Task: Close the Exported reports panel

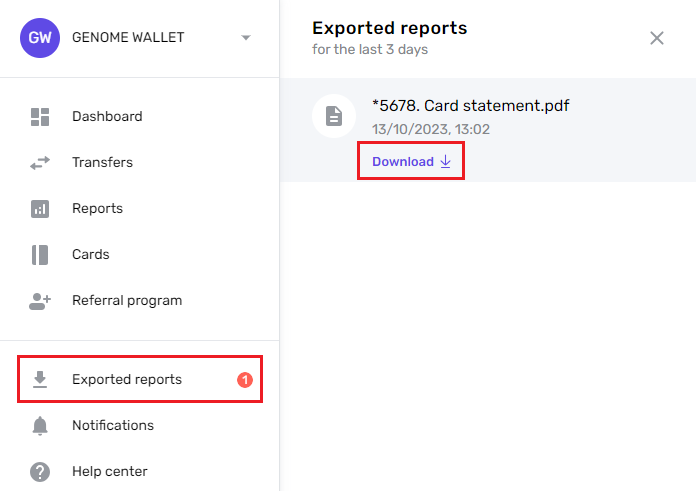Action: (x=657, y=38)
